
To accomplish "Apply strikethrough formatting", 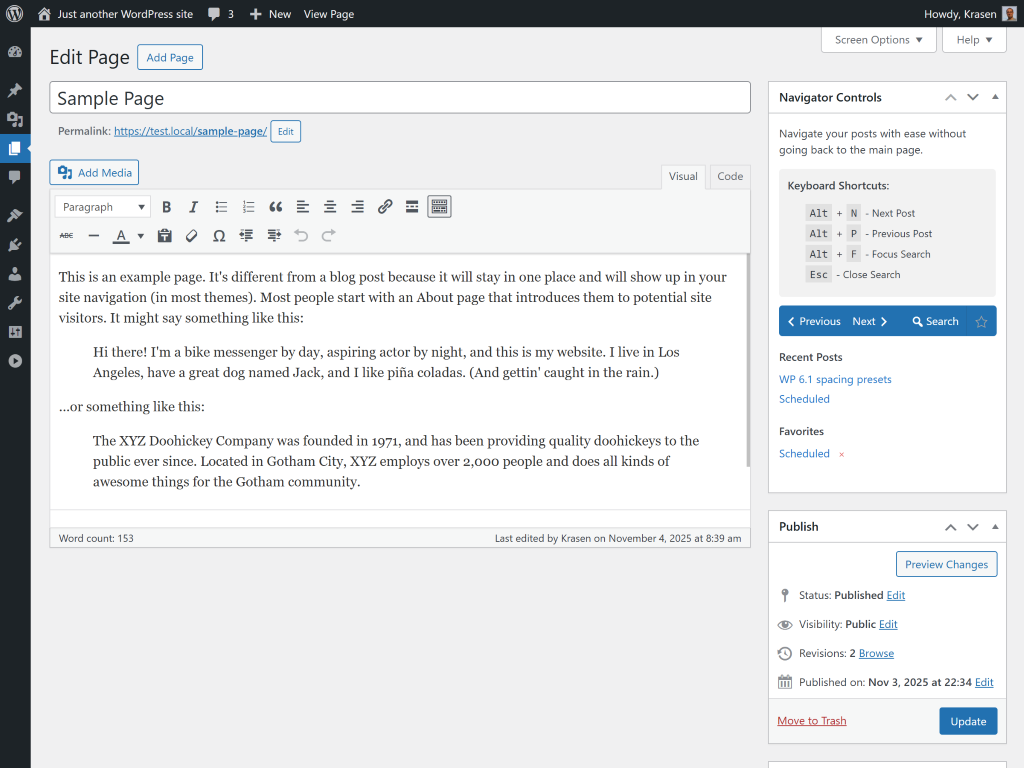I will point(67,236).
